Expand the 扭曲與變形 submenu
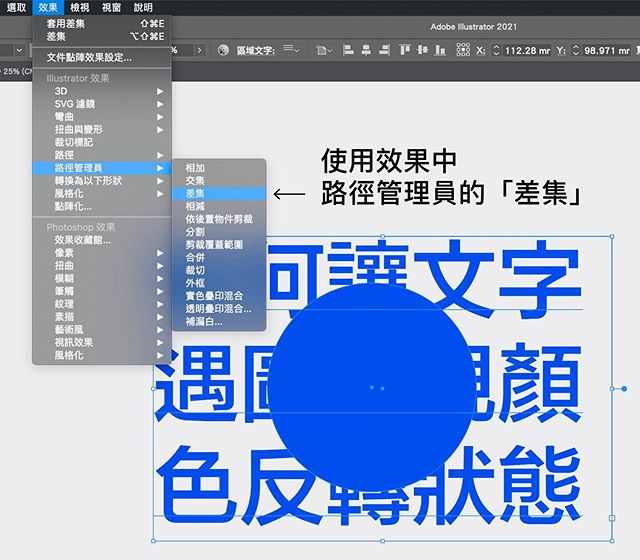This screenshot has width=640, height=560. [x=102, y=129]
